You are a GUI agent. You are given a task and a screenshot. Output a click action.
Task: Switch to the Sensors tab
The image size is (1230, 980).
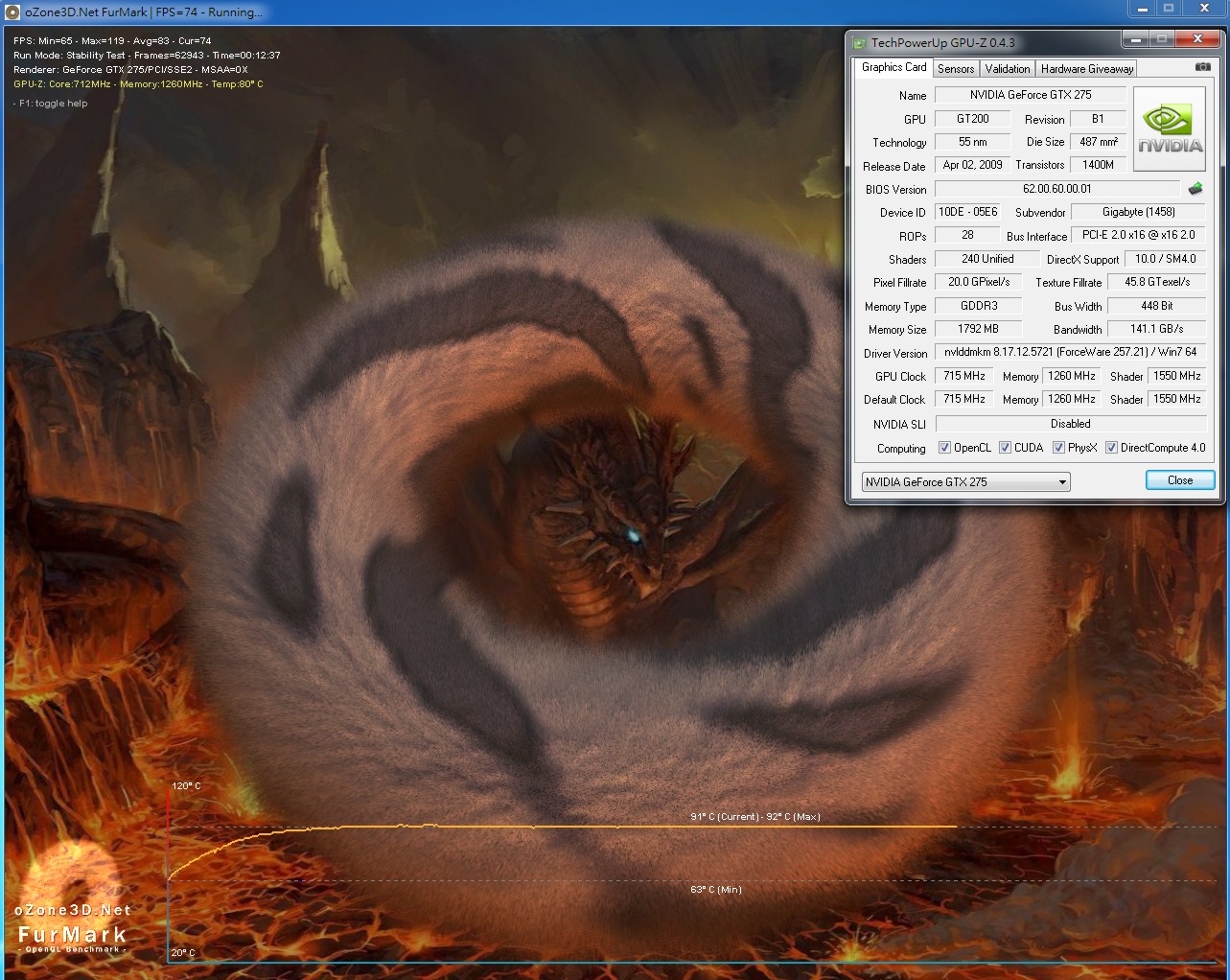click(956, 68)
